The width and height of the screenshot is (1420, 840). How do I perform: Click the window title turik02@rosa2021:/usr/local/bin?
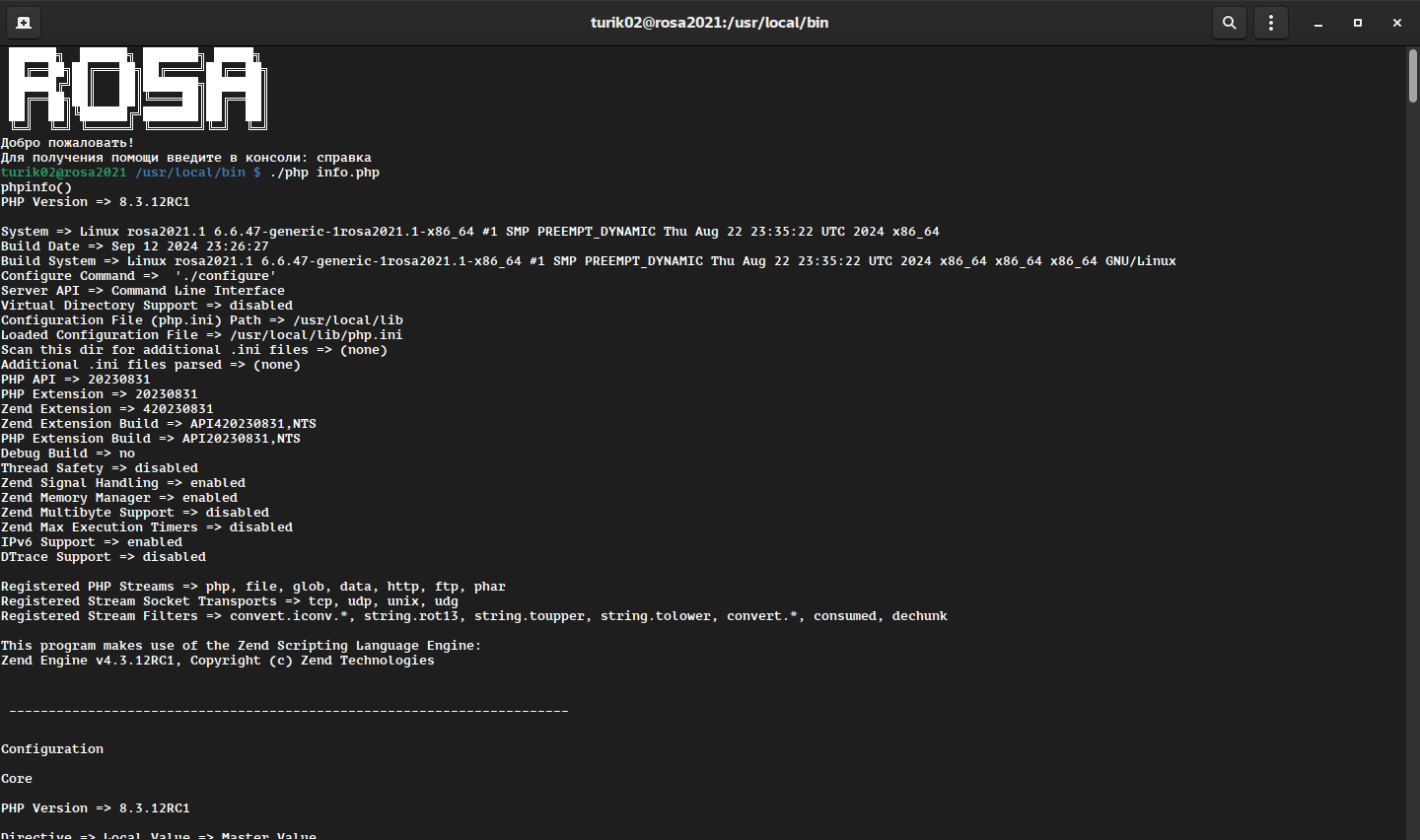click(709, 23)
